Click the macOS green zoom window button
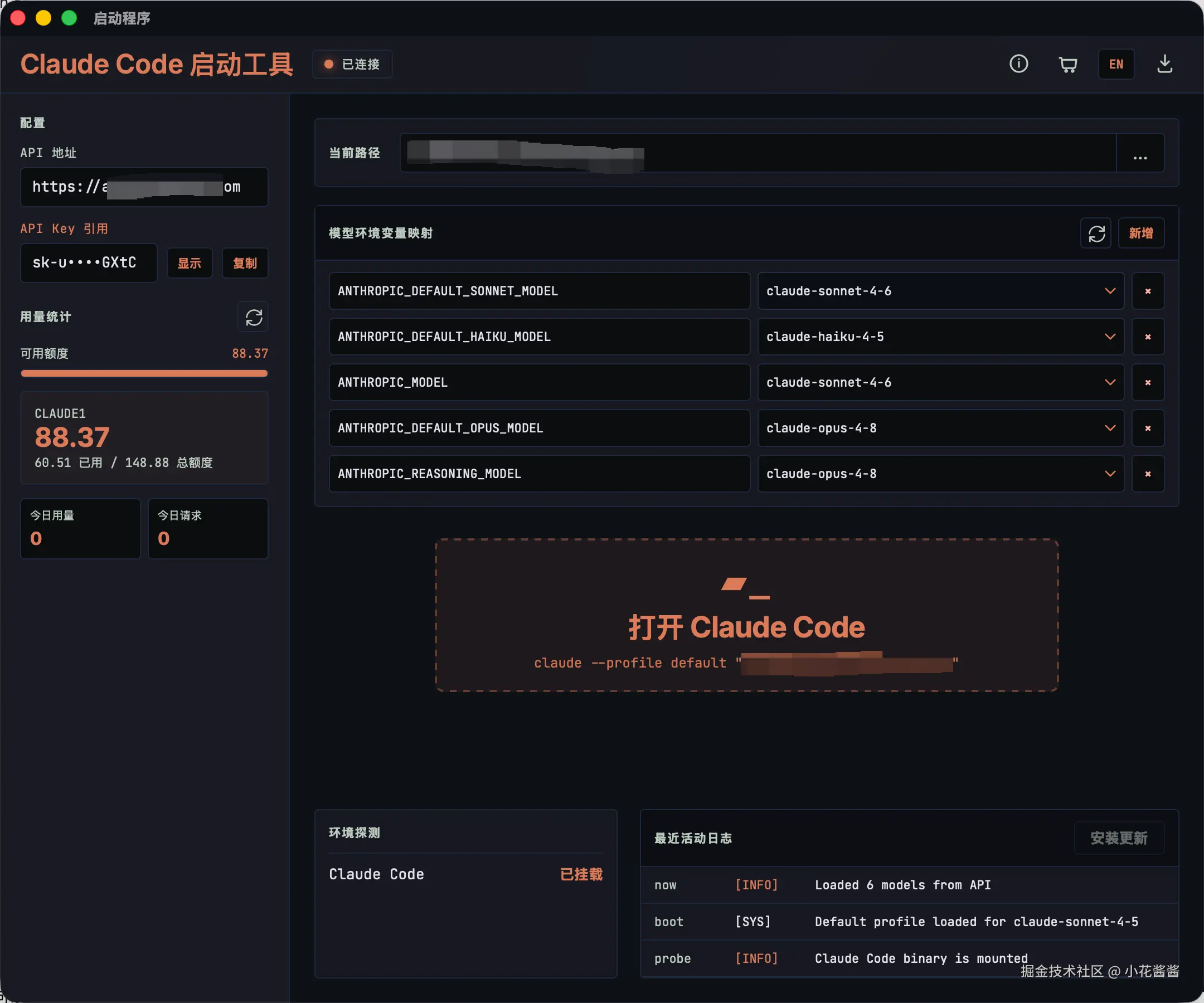Viewport: 1204px width, 1003px height. tap(69, 18)
